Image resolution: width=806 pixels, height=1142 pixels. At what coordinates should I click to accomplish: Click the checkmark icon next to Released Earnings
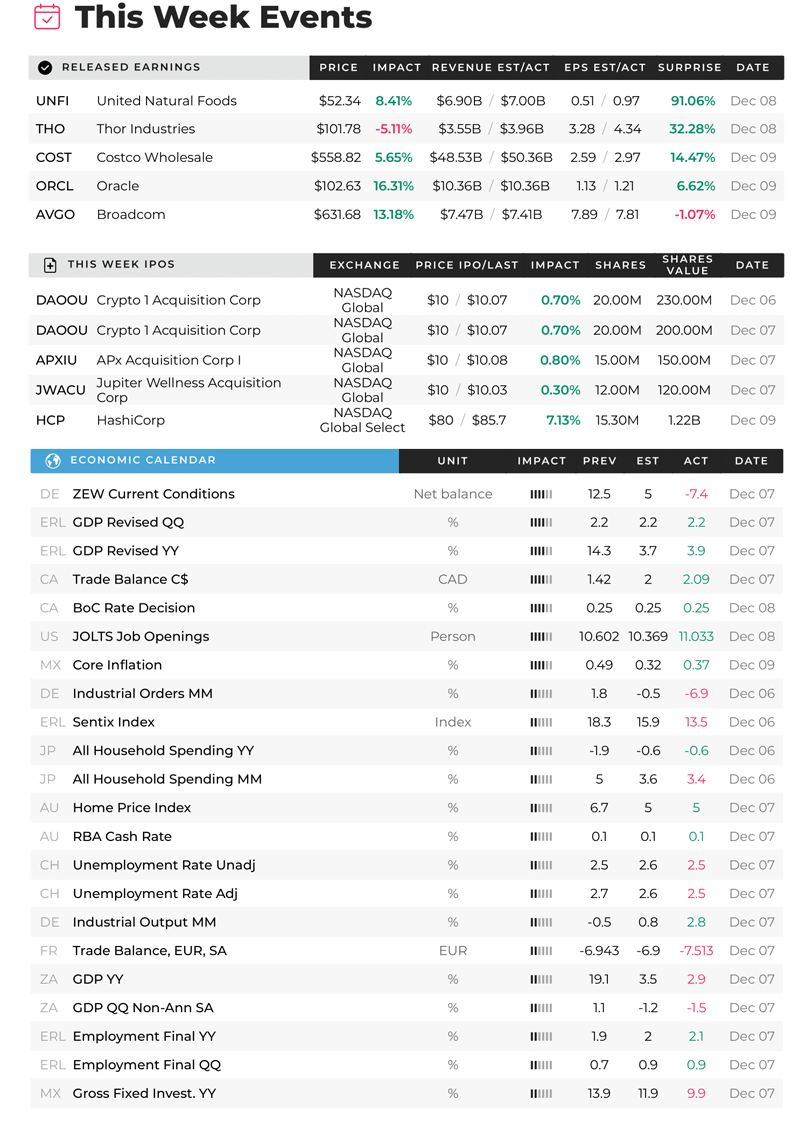(x=45, y=68)
